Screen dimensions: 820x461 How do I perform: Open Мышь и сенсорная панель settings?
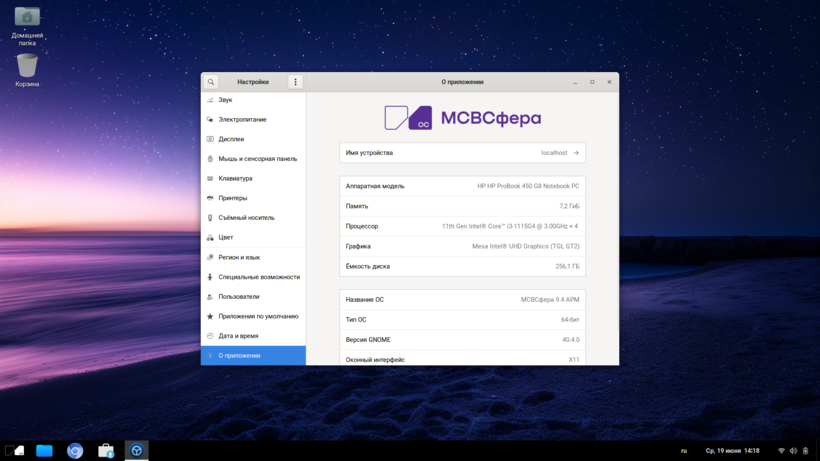tap(257, 159)
